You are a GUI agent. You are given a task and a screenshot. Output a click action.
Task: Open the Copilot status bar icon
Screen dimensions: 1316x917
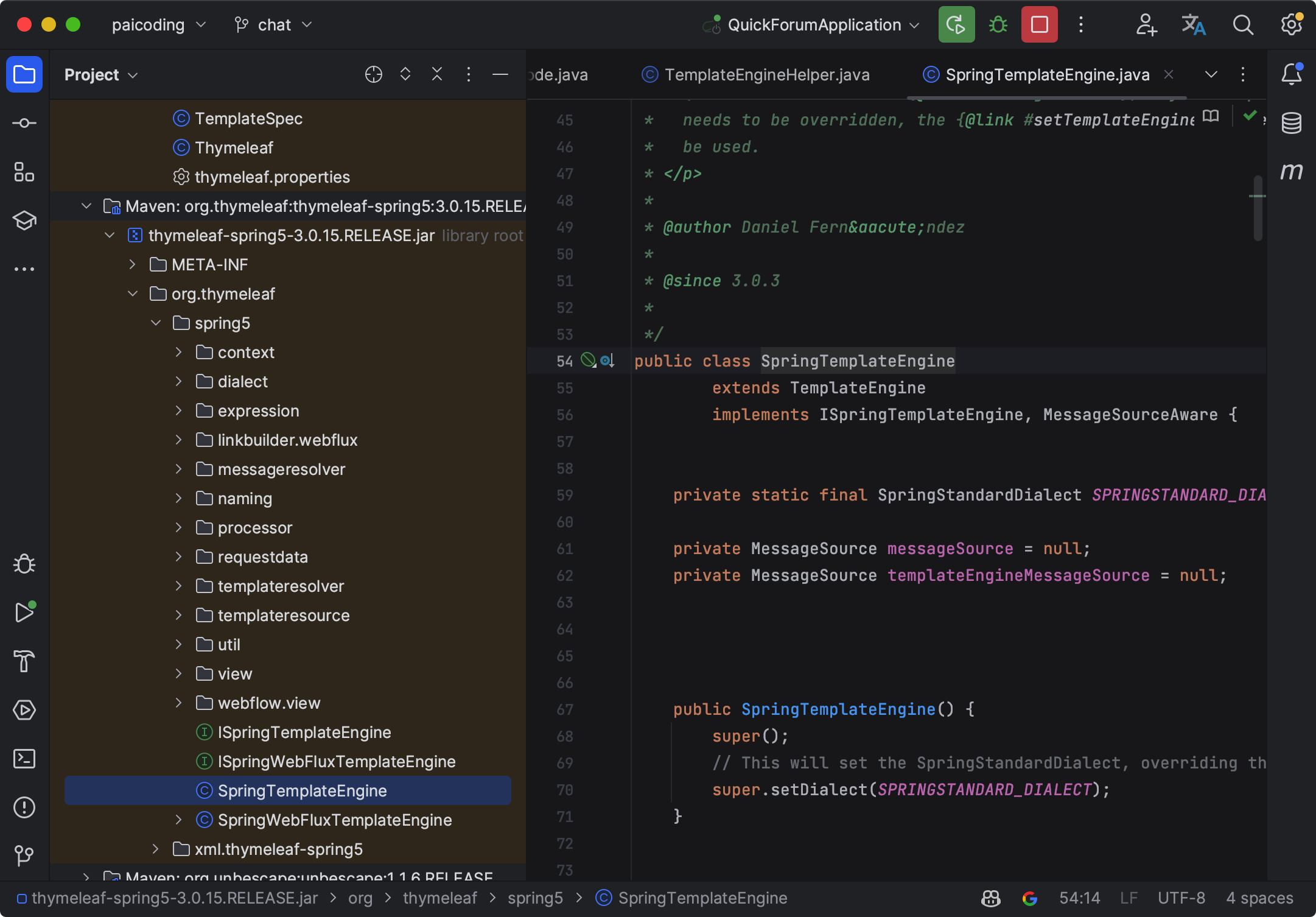[991, 898]
